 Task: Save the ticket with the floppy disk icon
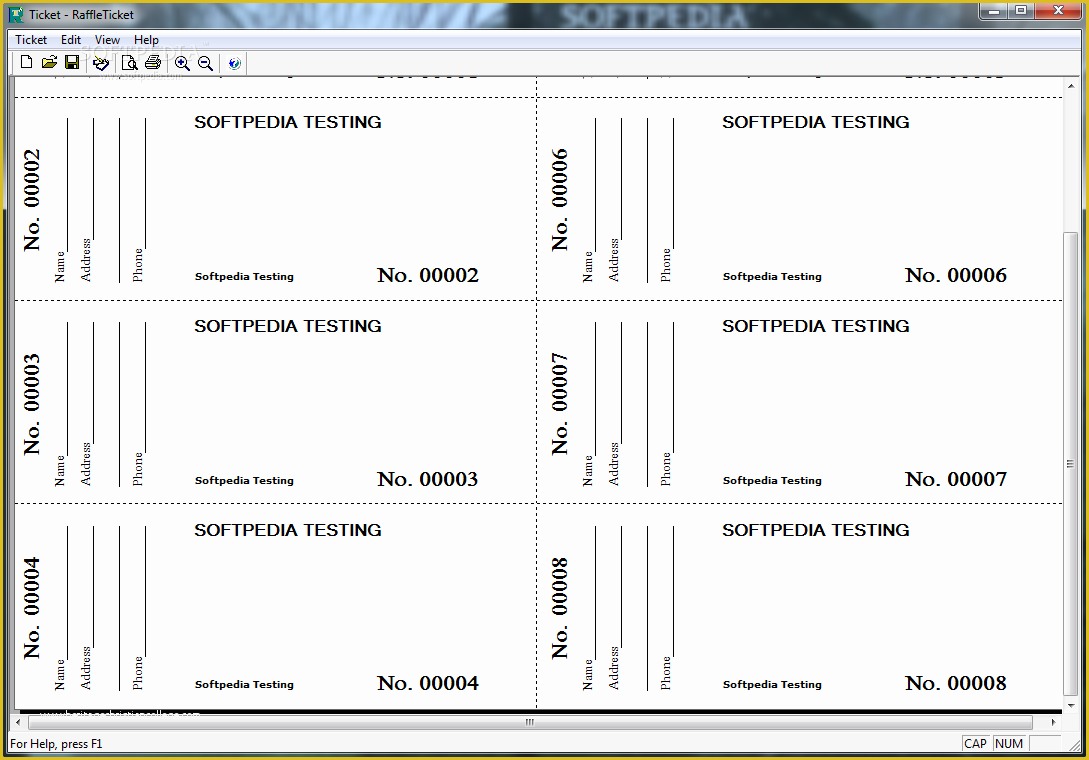[x=72, y=63]
